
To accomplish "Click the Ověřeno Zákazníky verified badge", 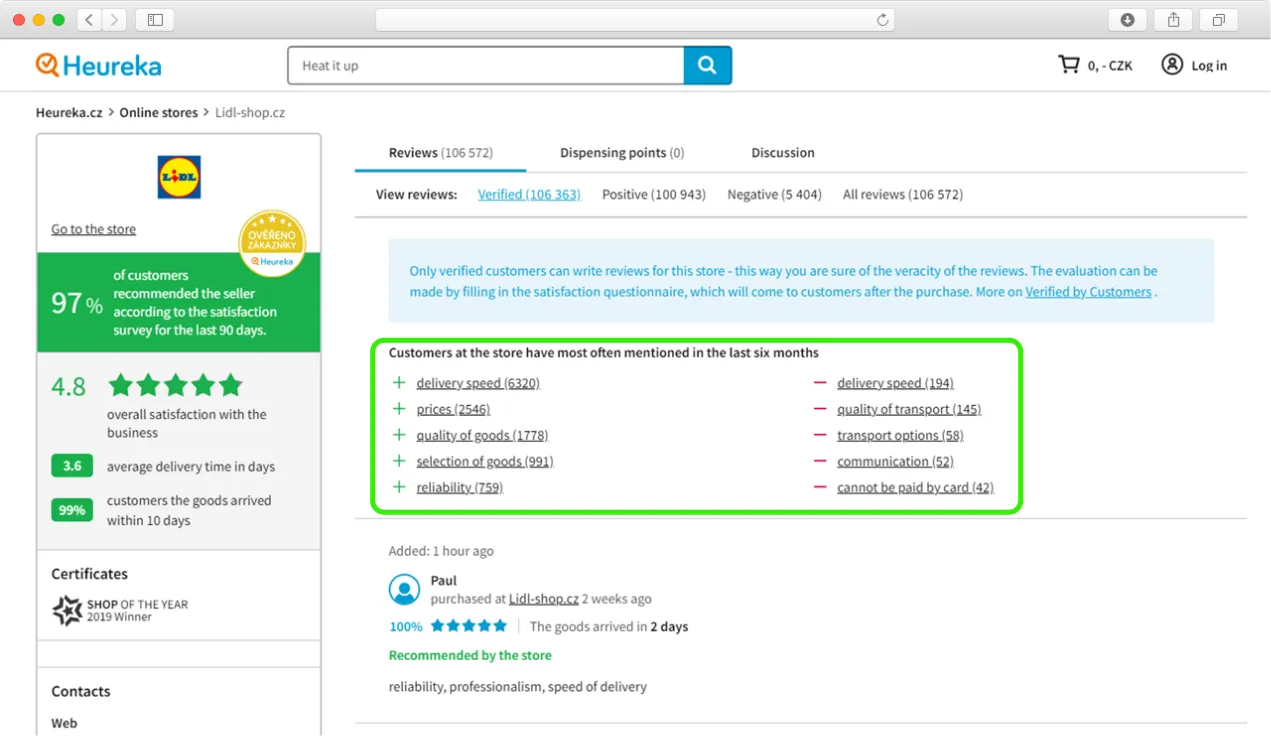I will tap(271, 243).
